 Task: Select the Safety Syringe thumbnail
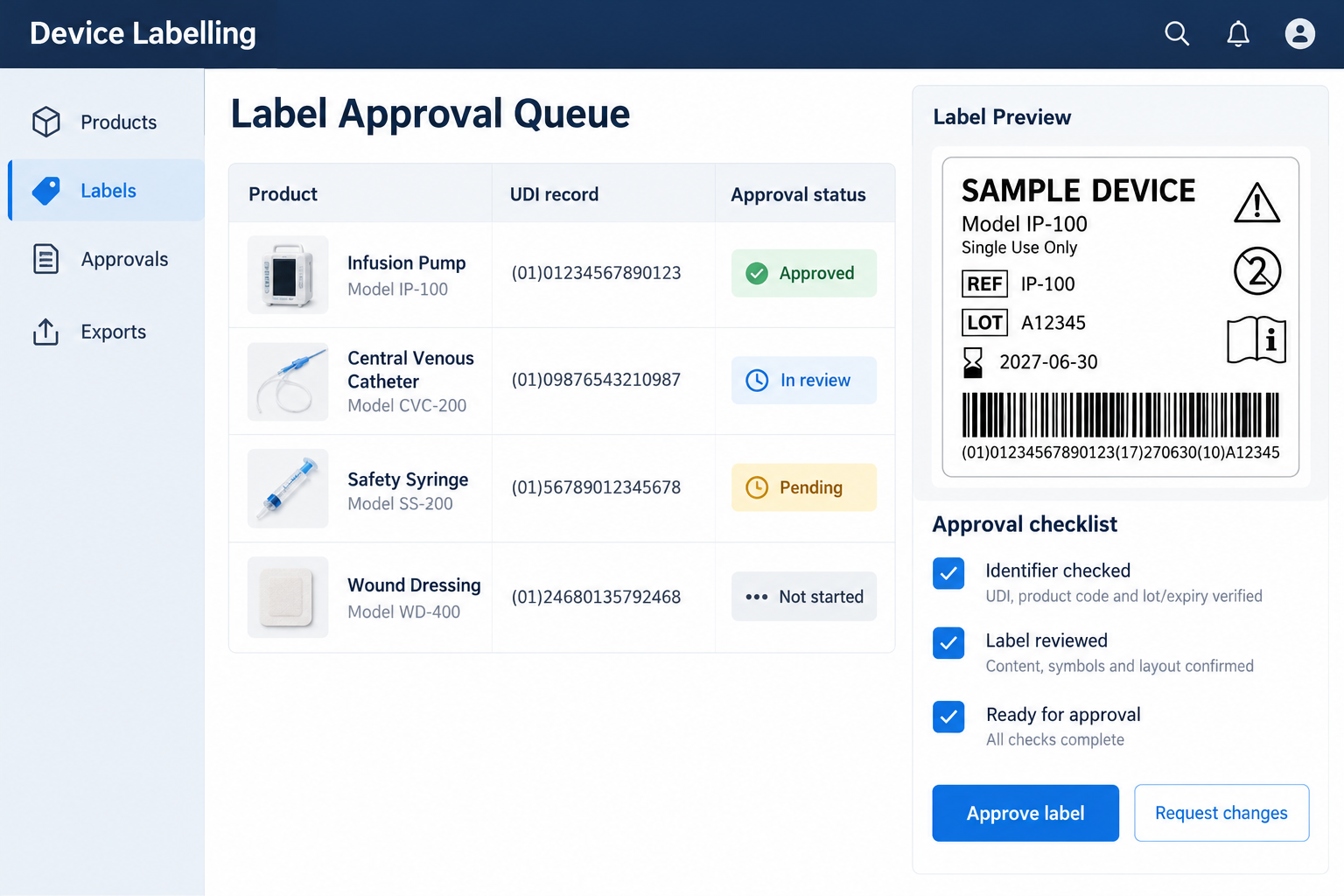288,488
